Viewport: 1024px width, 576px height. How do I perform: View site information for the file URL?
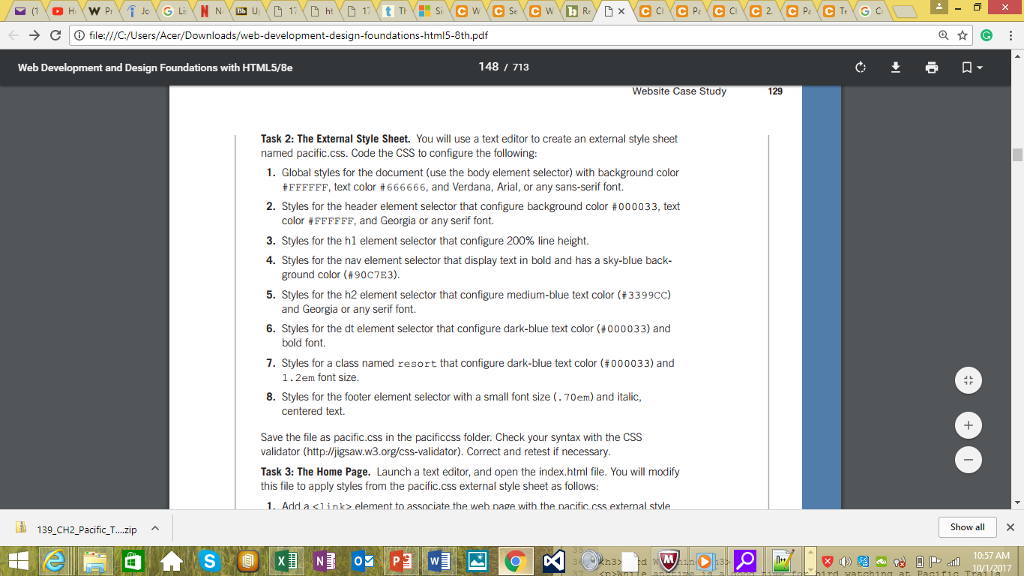coord(79,35)
